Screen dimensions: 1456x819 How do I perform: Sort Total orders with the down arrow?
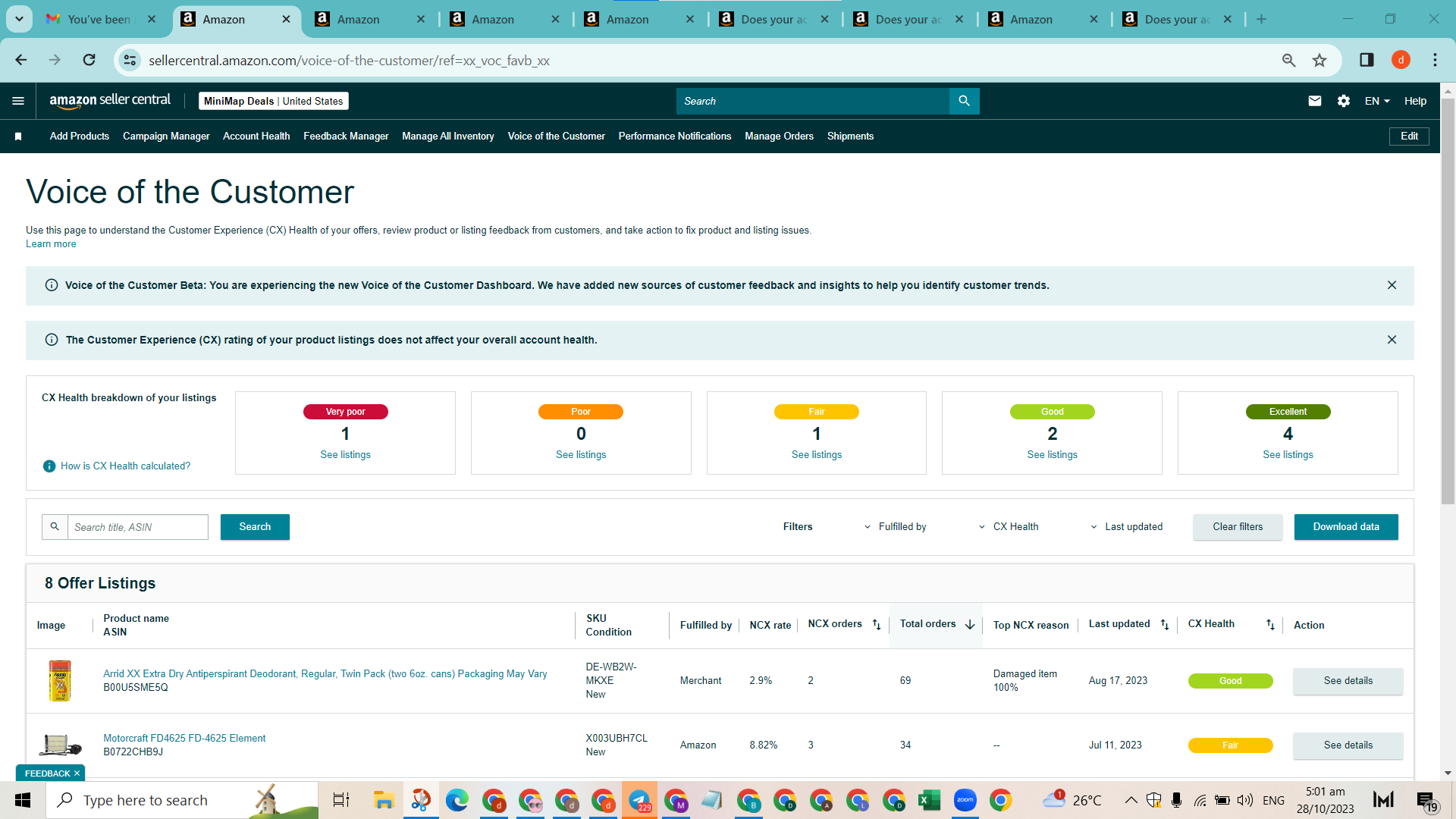tap(970, 625)
